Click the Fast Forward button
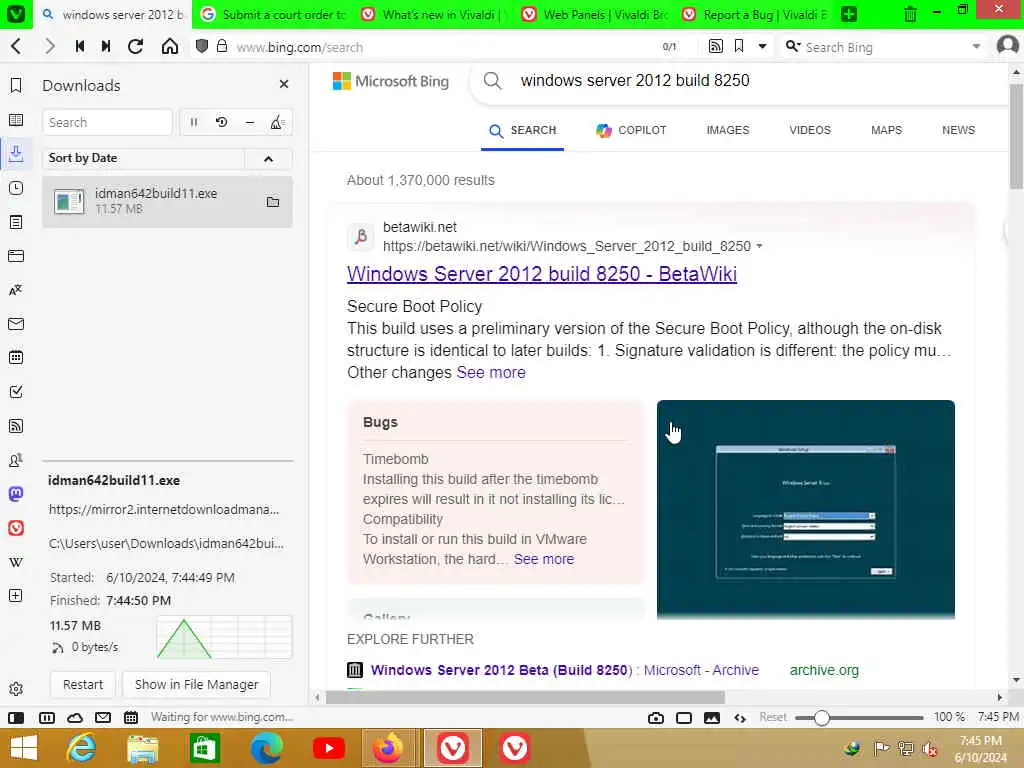This screenshot has height=768, width=1024. tap(106, 46)
